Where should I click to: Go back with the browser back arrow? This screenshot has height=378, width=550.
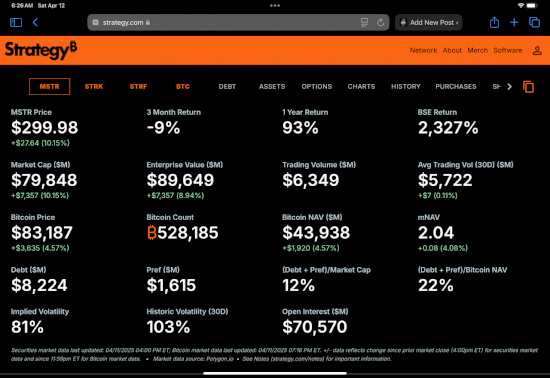(35, 22)
